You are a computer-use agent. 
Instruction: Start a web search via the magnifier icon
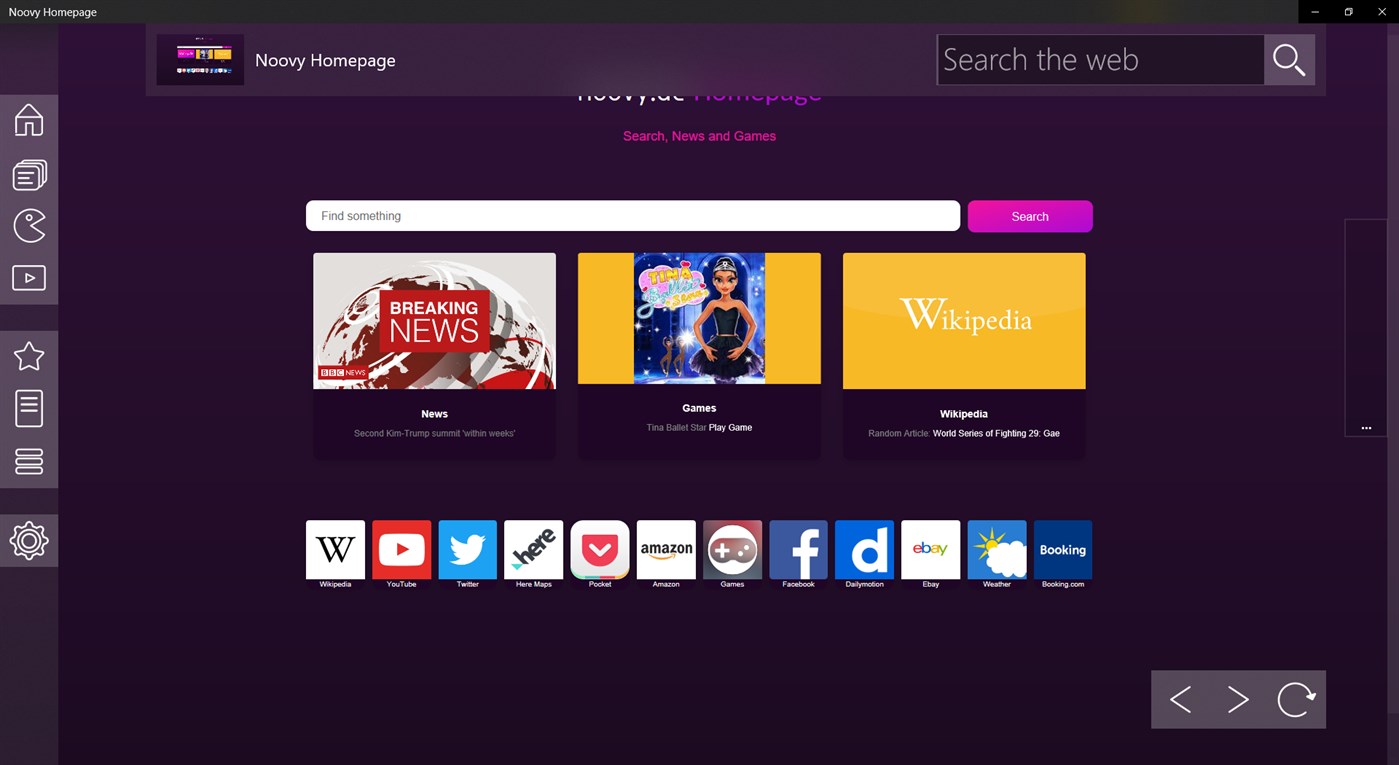pos(1288,59)
